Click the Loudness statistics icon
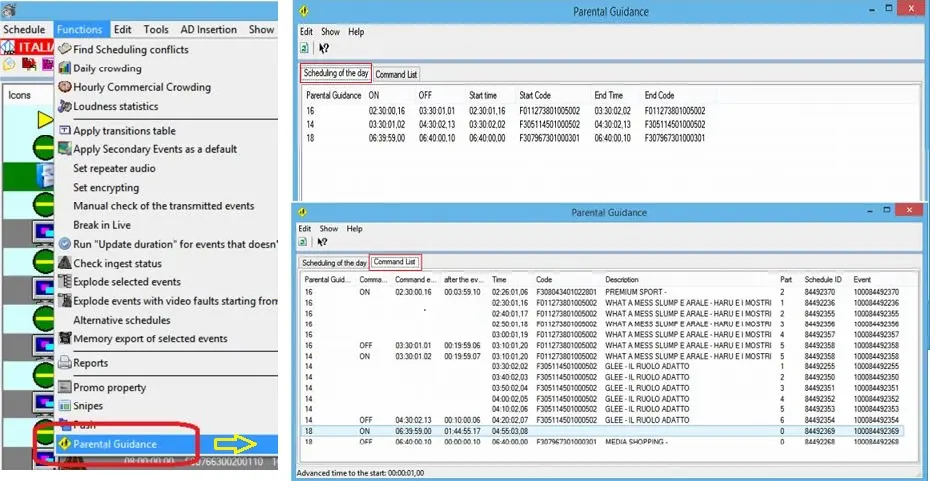The image size is (930, 481). coord(65,106)
